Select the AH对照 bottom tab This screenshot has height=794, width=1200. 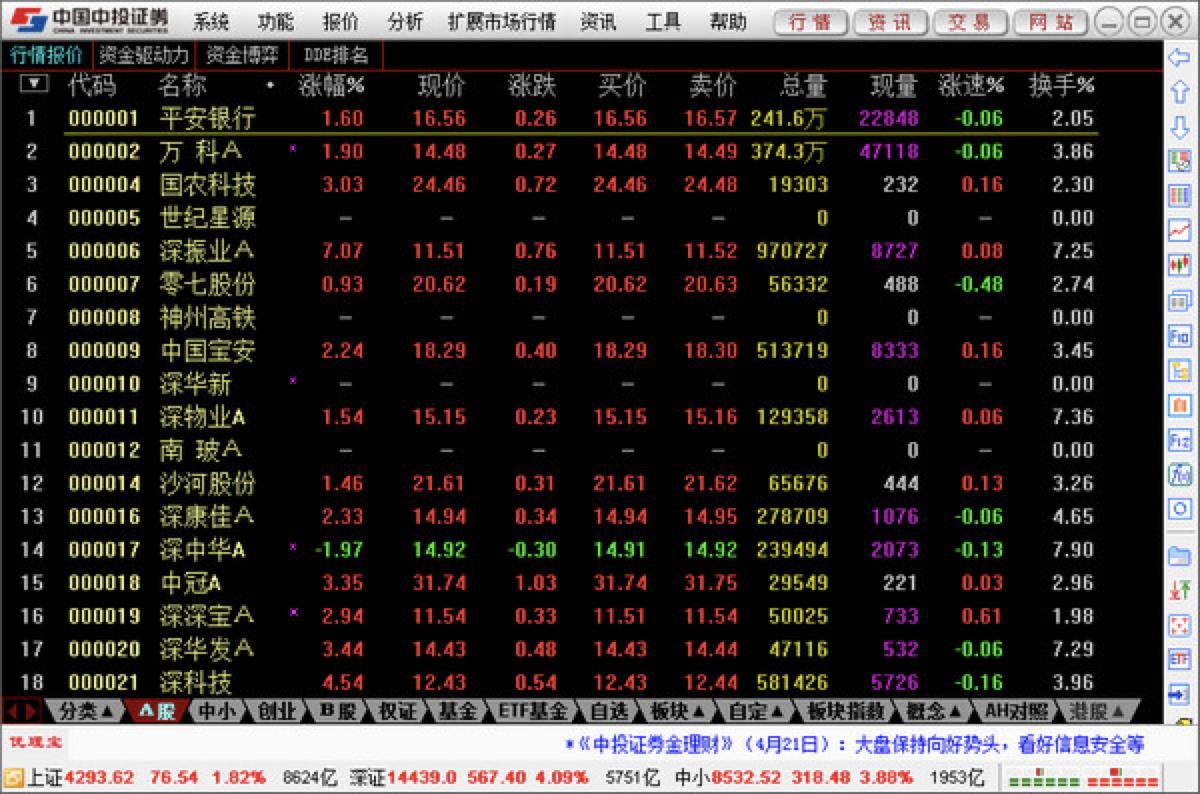[x=1016, y=711]
